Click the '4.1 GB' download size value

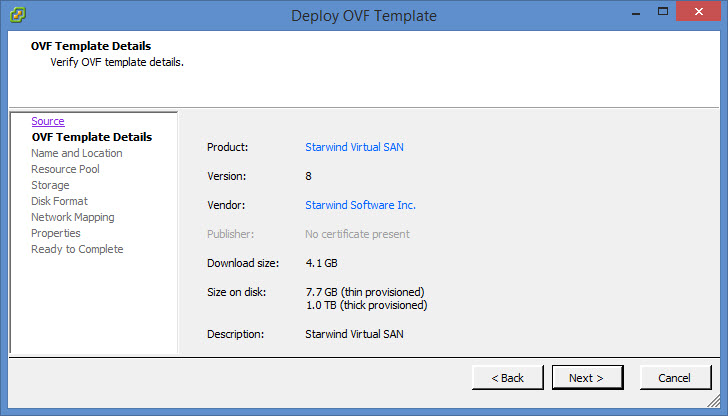tap(321, 263)
